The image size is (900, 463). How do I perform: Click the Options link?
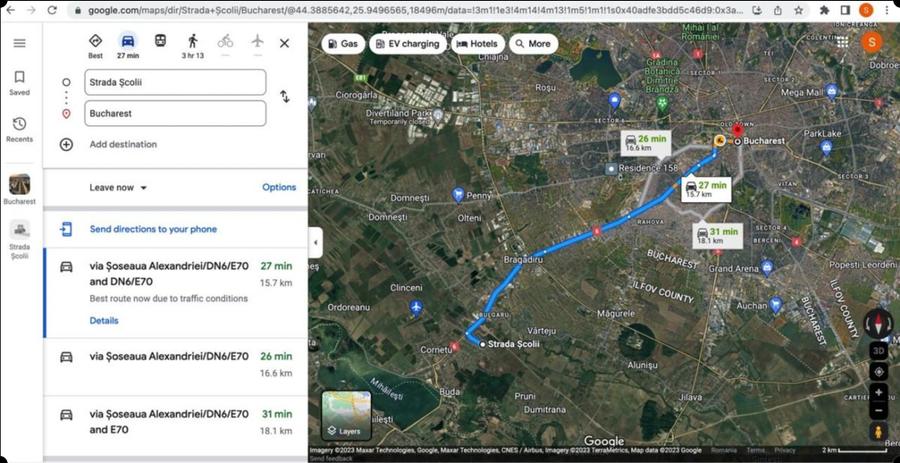[279, 187]
